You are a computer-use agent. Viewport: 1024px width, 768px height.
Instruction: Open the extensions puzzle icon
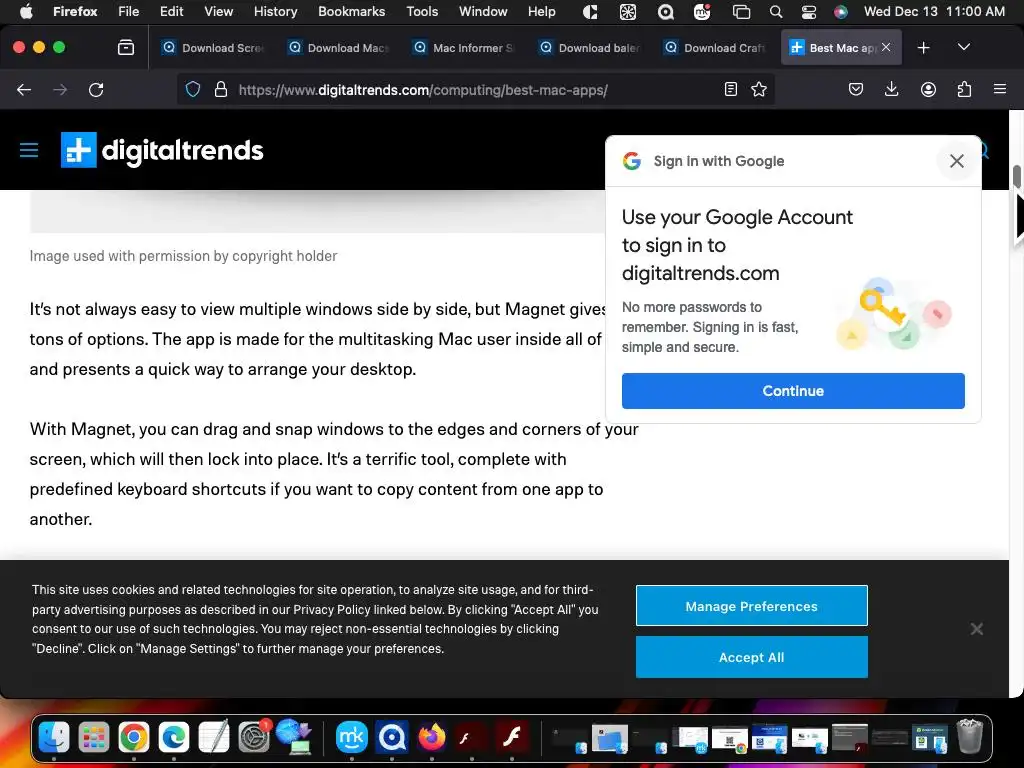click(x=964, y=89)
